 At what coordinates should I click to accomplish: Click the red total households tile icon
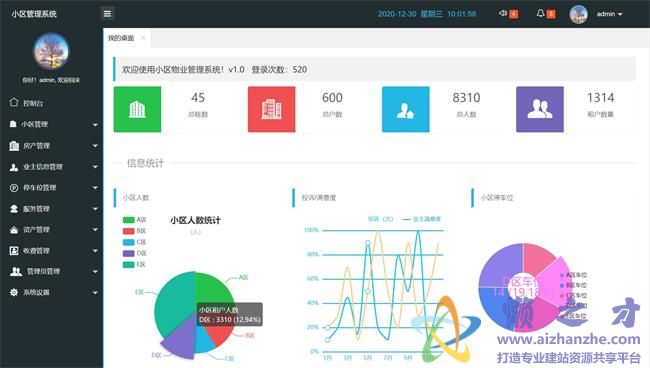point(272,109)
